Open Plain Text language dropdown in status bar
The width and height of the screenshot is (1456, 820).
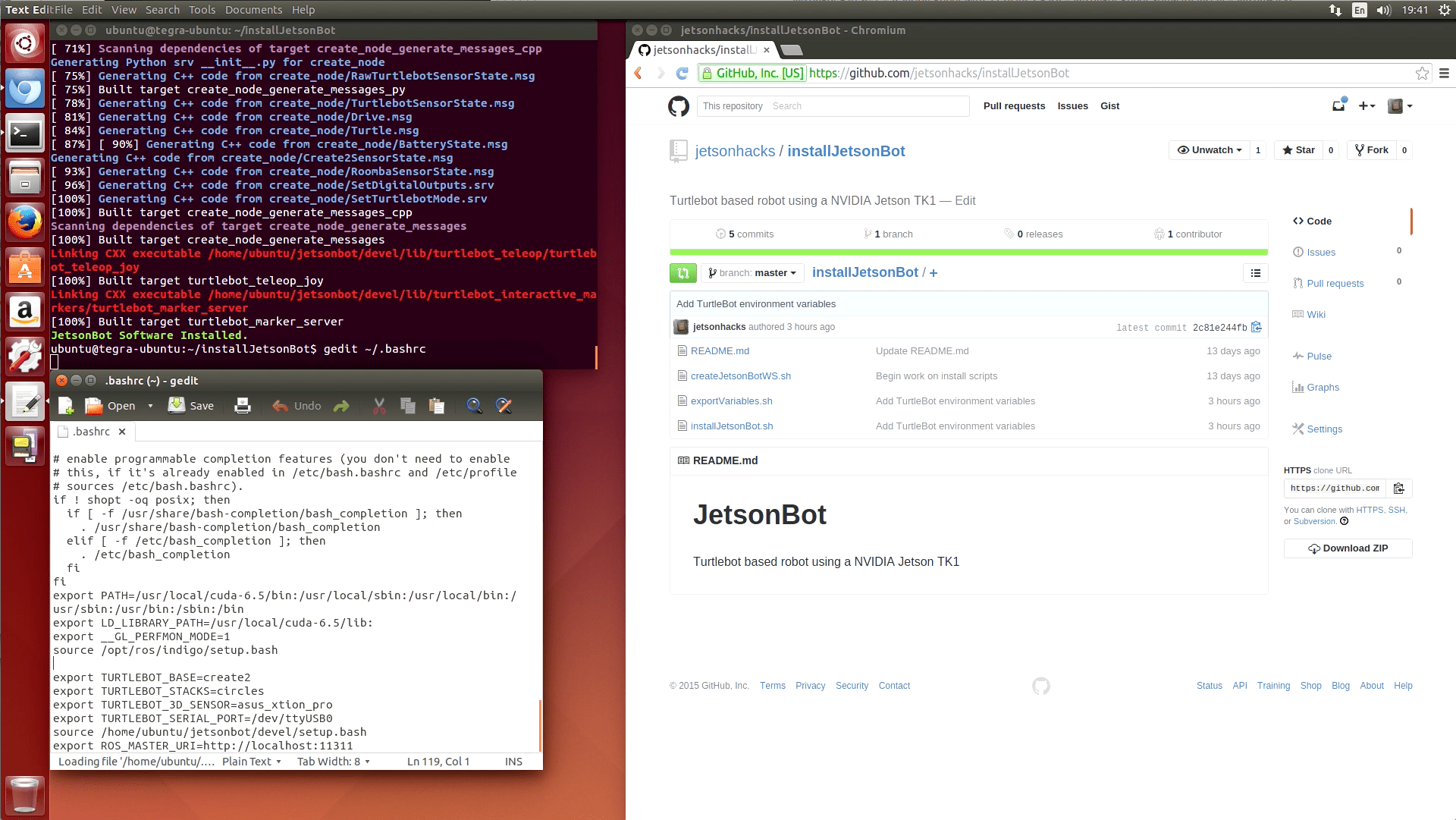pyautogui.click(x=252, y=762)
